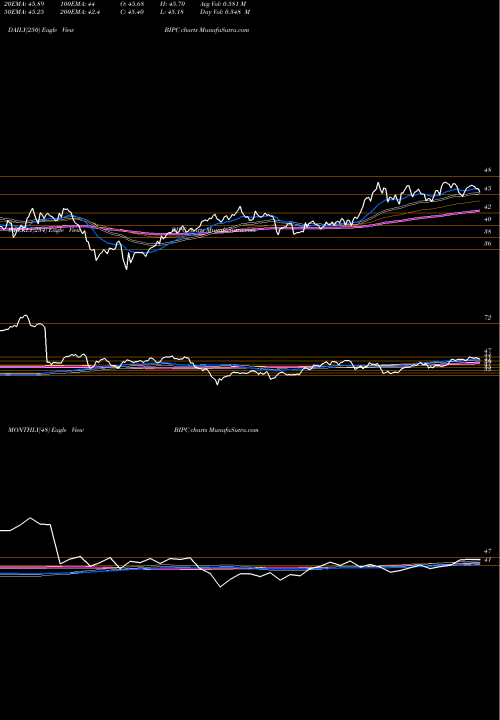This screenshot has height=720, width=500.
Task: Click the close price 'C:' value
Action: [x=131, y=12]
